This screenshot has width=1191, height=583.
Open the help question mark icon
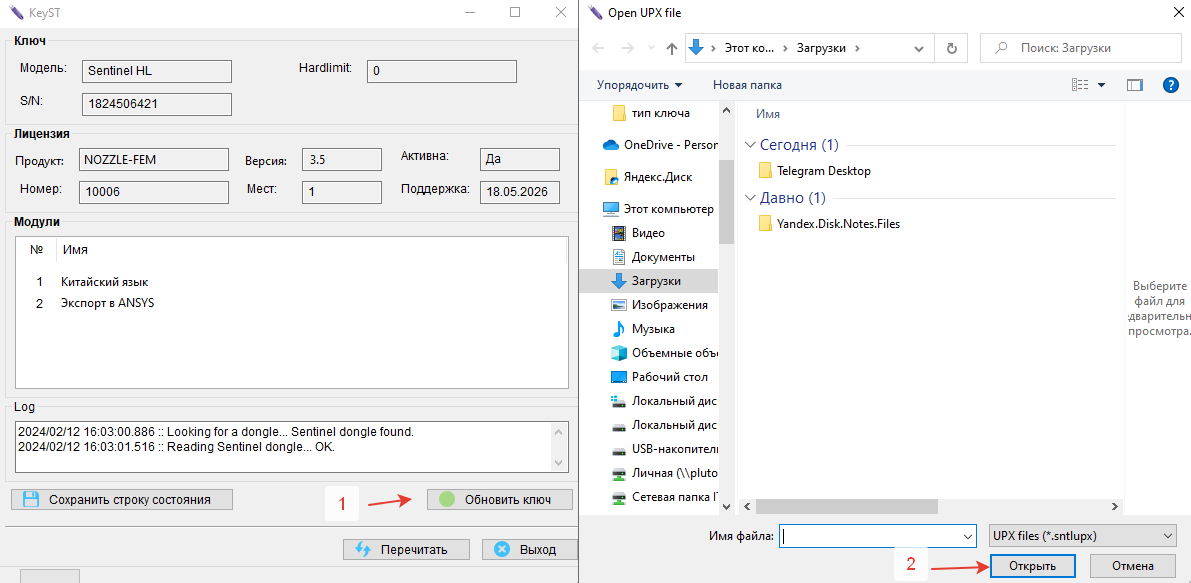tap(1170, 85)
